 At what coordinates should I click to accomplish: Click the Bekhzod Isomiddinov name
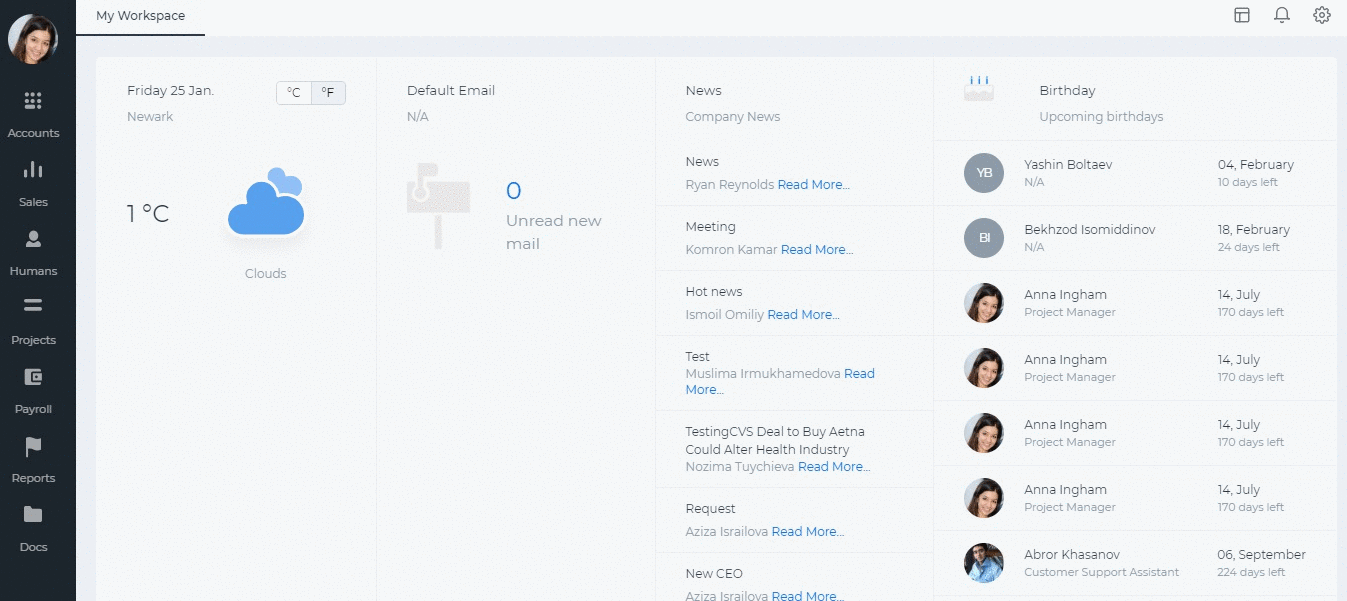pyautogui.click(x=1090, y=230)
